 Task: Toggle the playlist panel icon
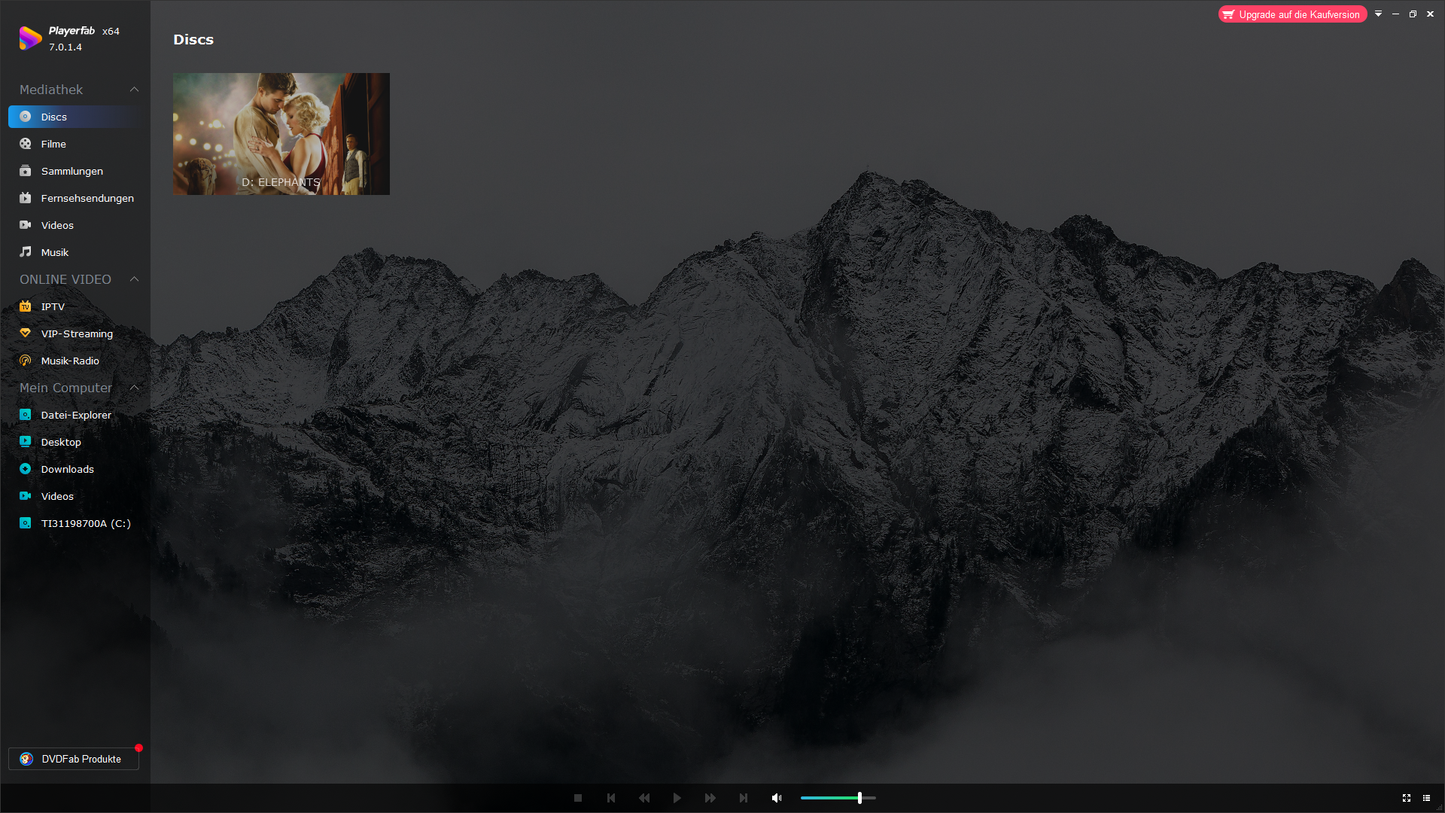point(1426,798)
